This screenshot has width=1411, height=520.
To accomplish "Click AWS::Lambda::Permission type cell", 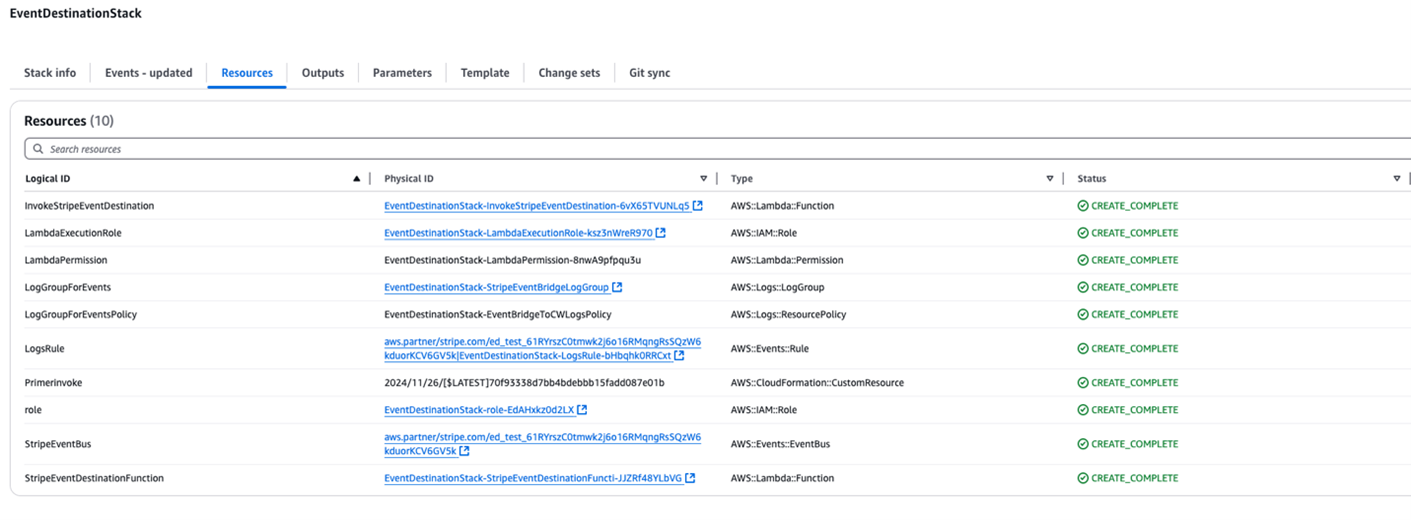I will click(787, 260).
